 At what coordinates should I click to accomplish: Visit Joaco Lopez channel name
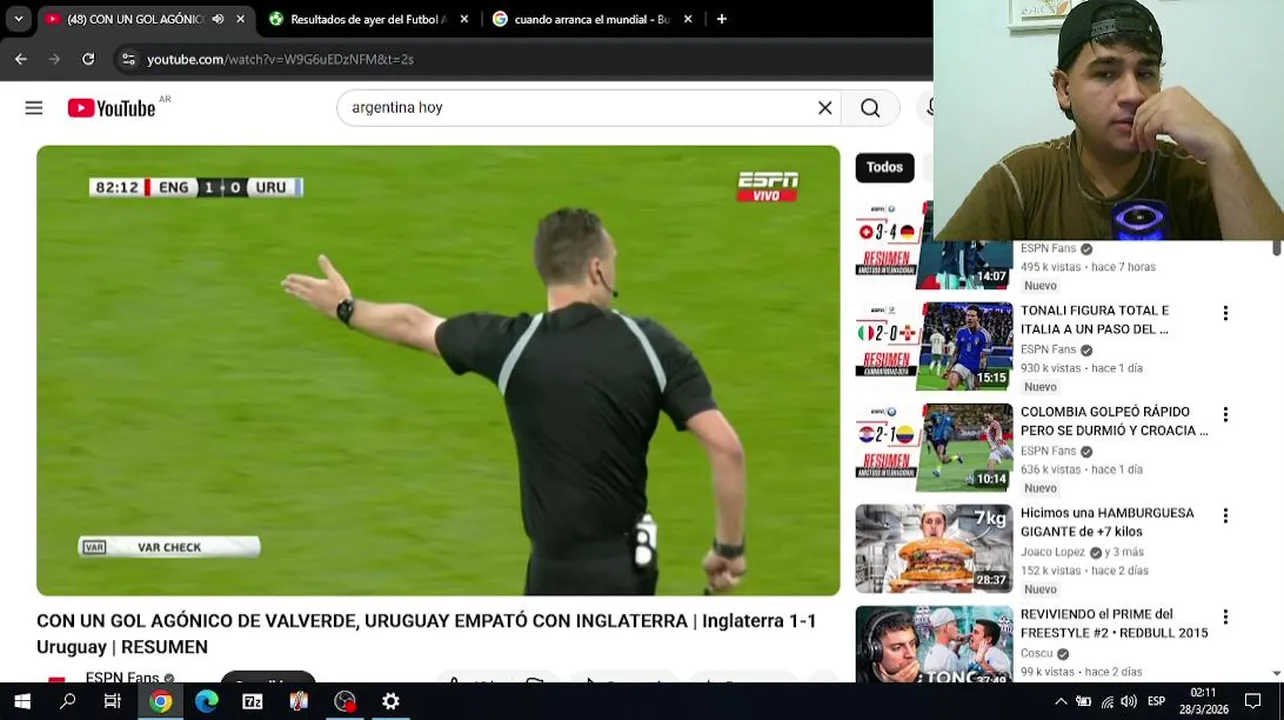point(1052,552)
